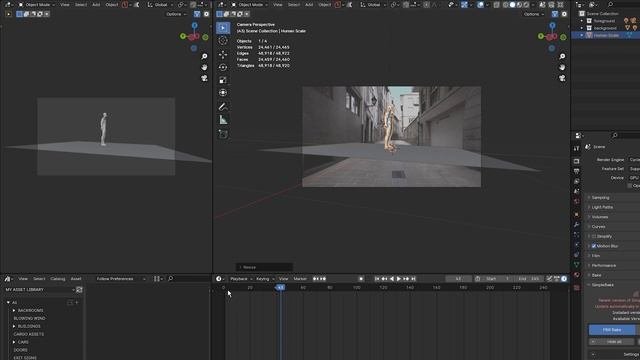Select the Scale tool in camera viewport

click(x=223, y=80)
